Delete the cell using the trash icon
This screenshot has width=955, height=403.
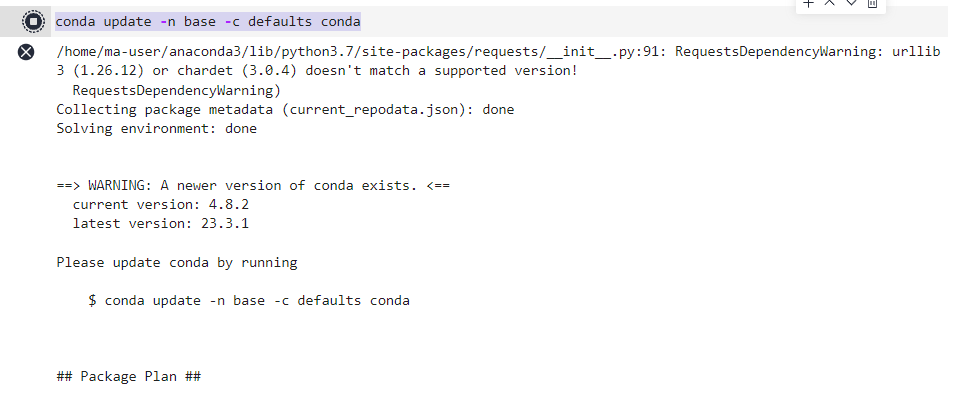(872, 4)
